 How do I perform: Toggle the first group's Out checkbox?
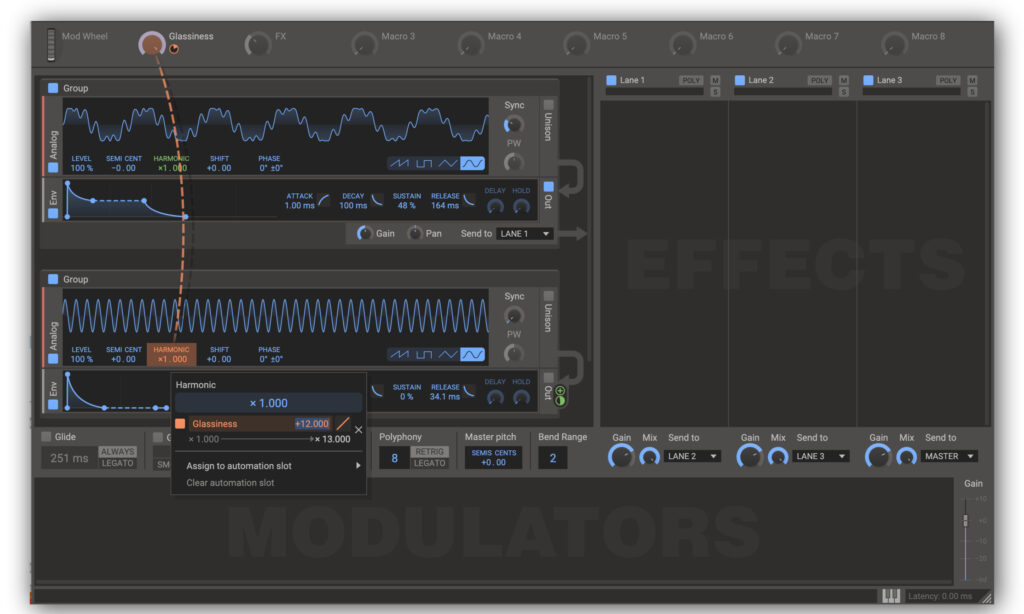tap(548, 187)
